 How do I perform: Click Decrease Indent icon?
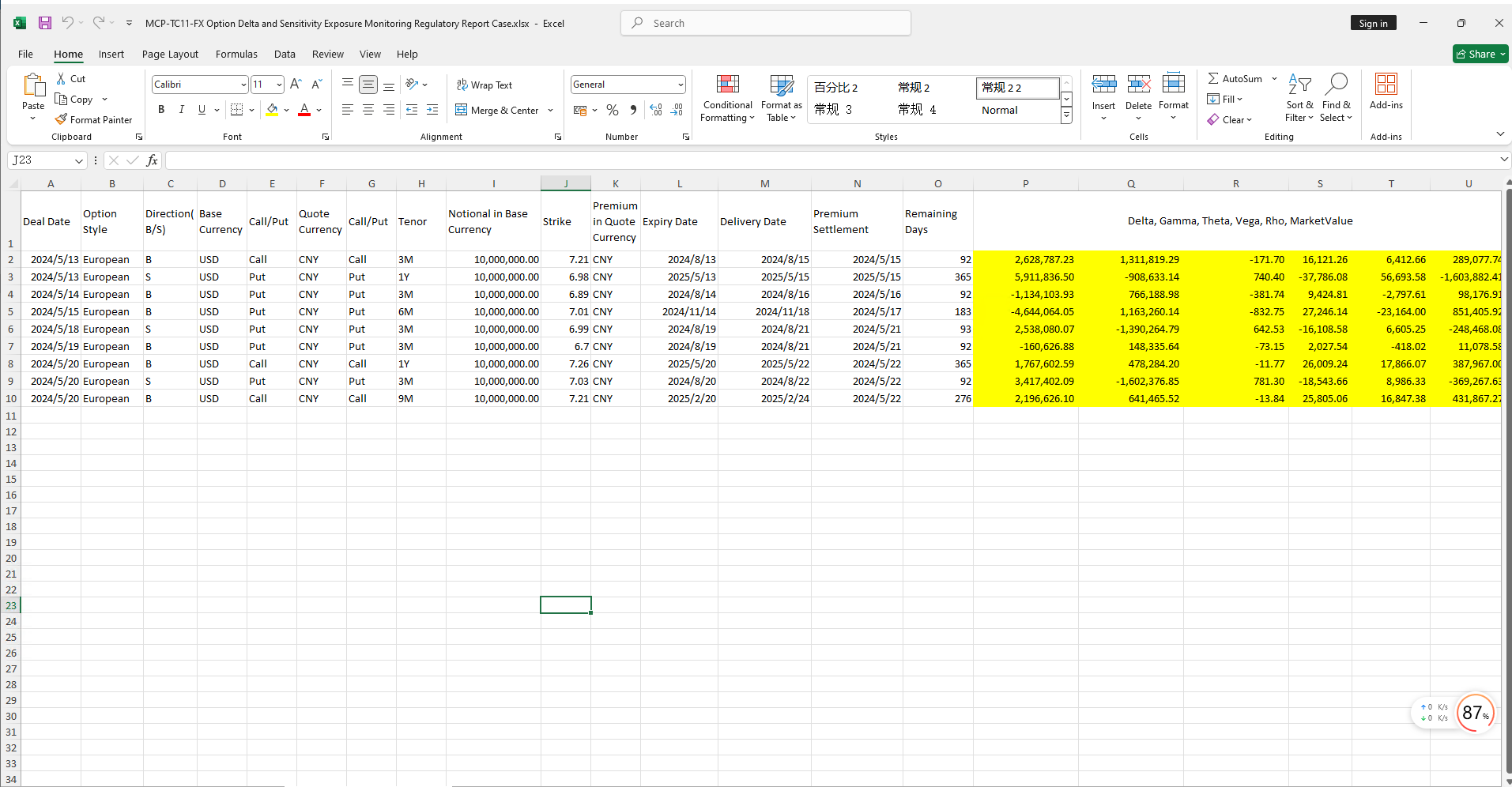point(412,110)
